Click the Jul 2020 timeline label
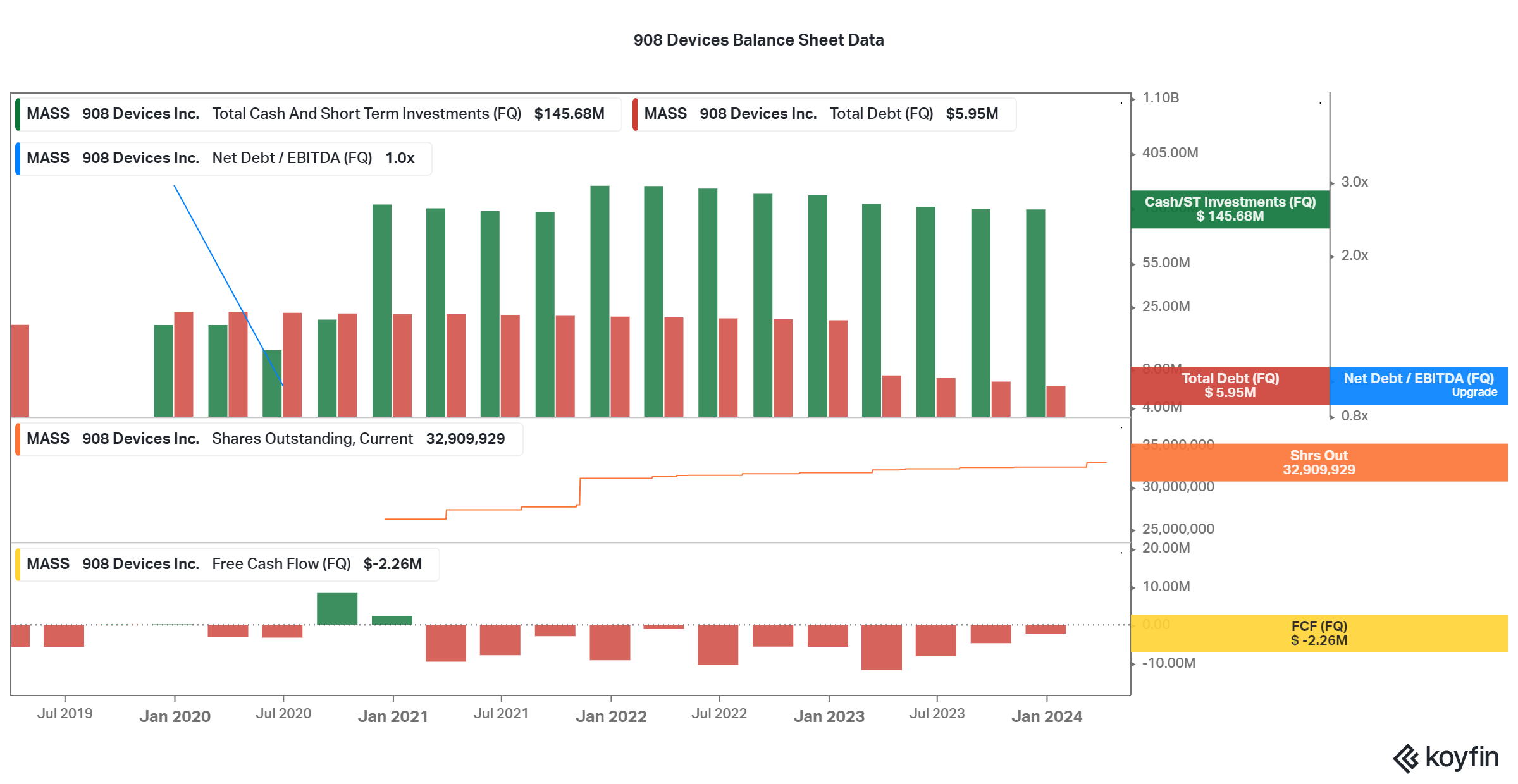Screen dimensions: 1518x784 pos(283,714)
